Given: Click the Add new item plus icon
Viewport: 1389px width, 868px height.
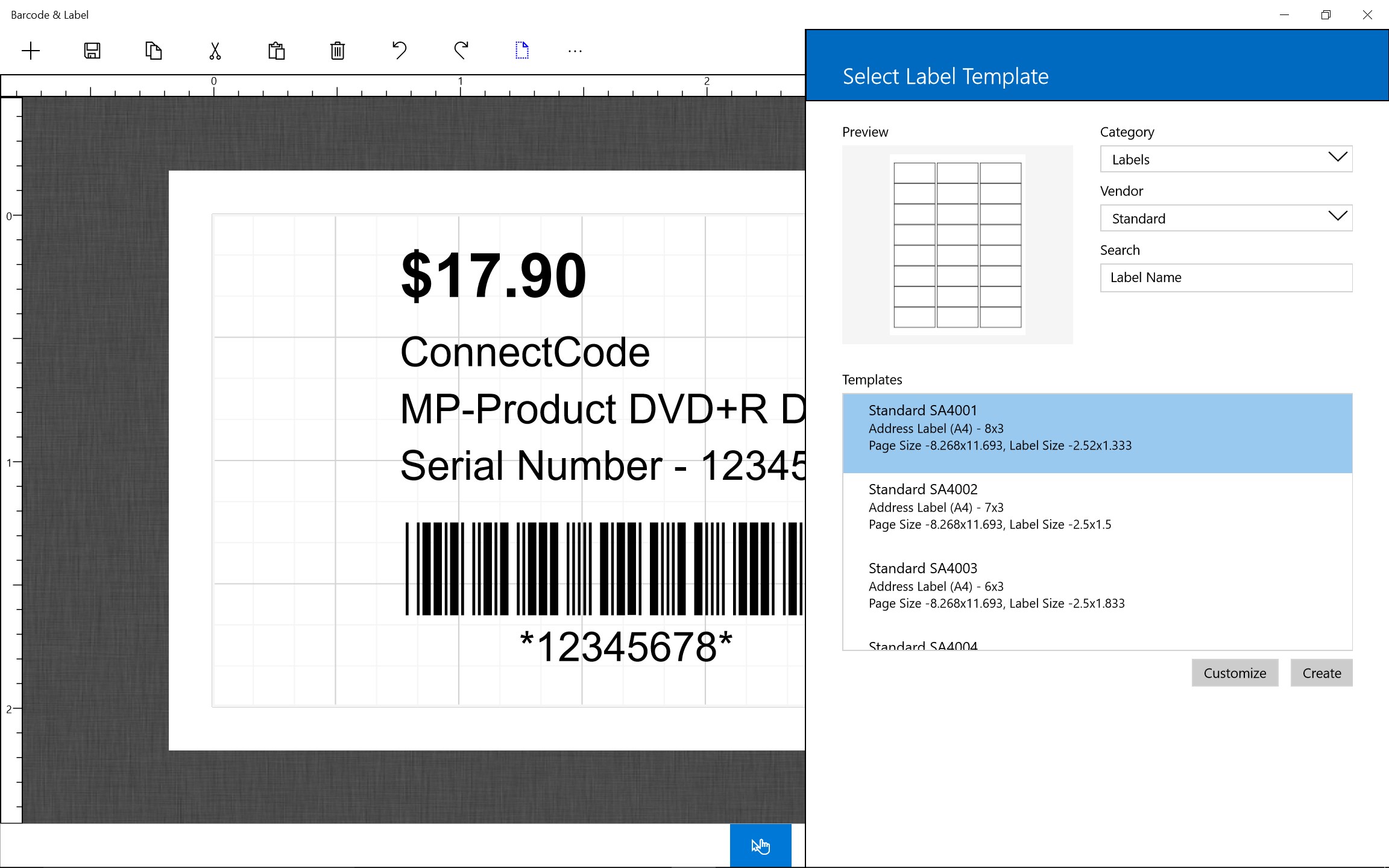Looking at the screenshot, I should (x=31, y=51).
